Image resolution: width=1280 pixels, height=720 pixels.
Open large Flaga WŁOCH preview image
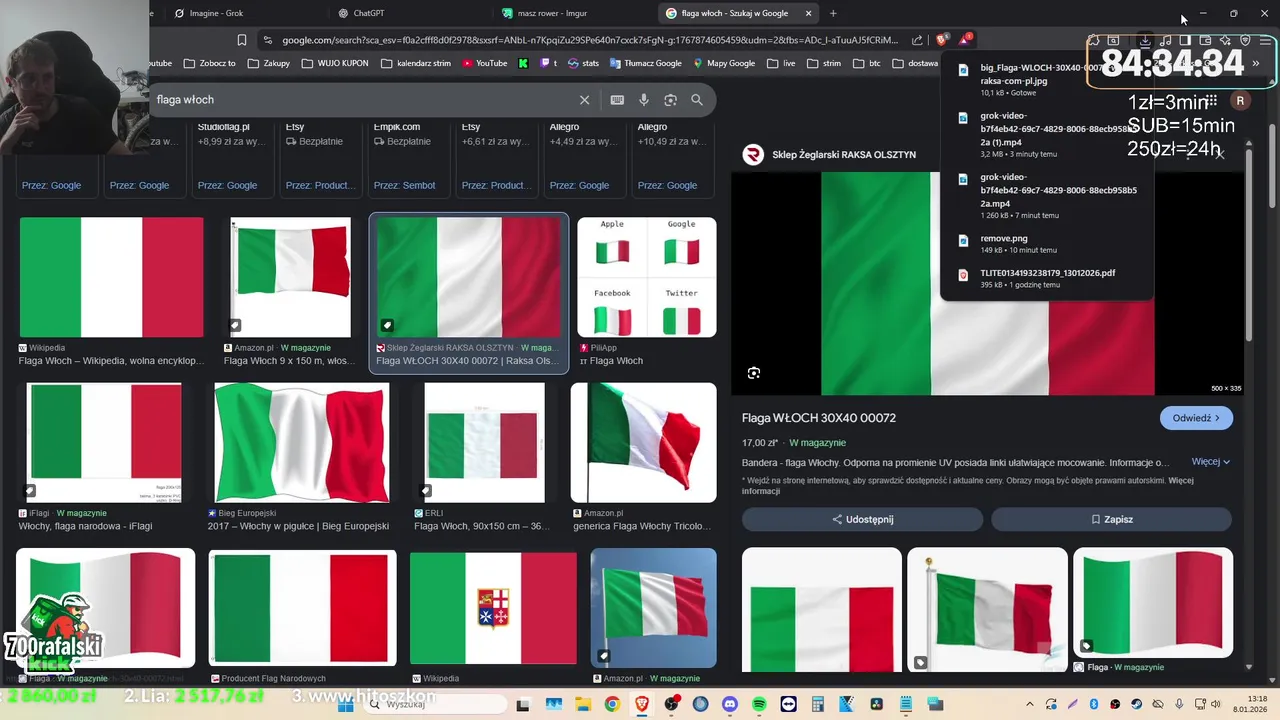(x=987, y=283)
